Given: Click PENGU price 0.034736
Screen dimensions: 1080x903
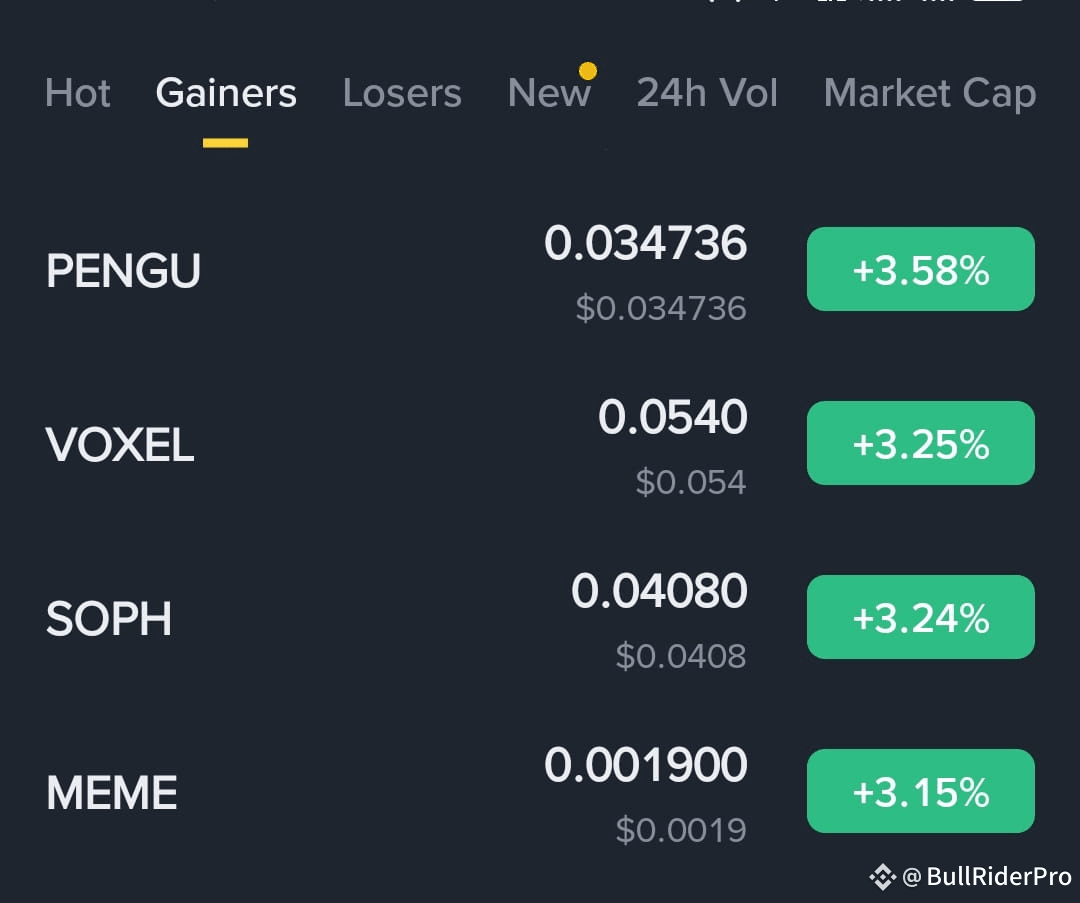Looking at the screenshot, I should click(645, 243).
